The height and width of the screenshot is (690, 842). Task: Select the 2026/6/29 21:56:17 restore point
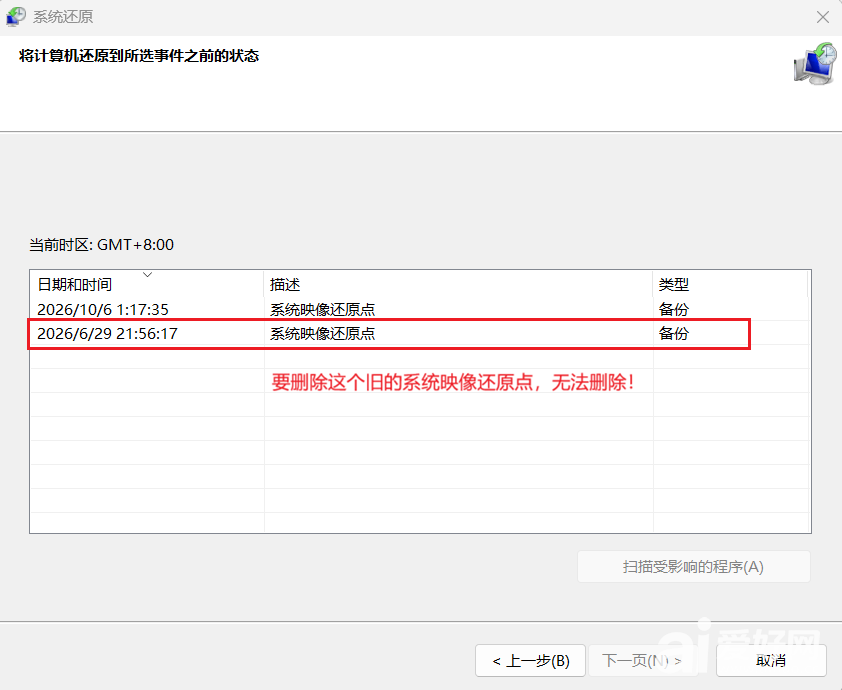point(419,333)
